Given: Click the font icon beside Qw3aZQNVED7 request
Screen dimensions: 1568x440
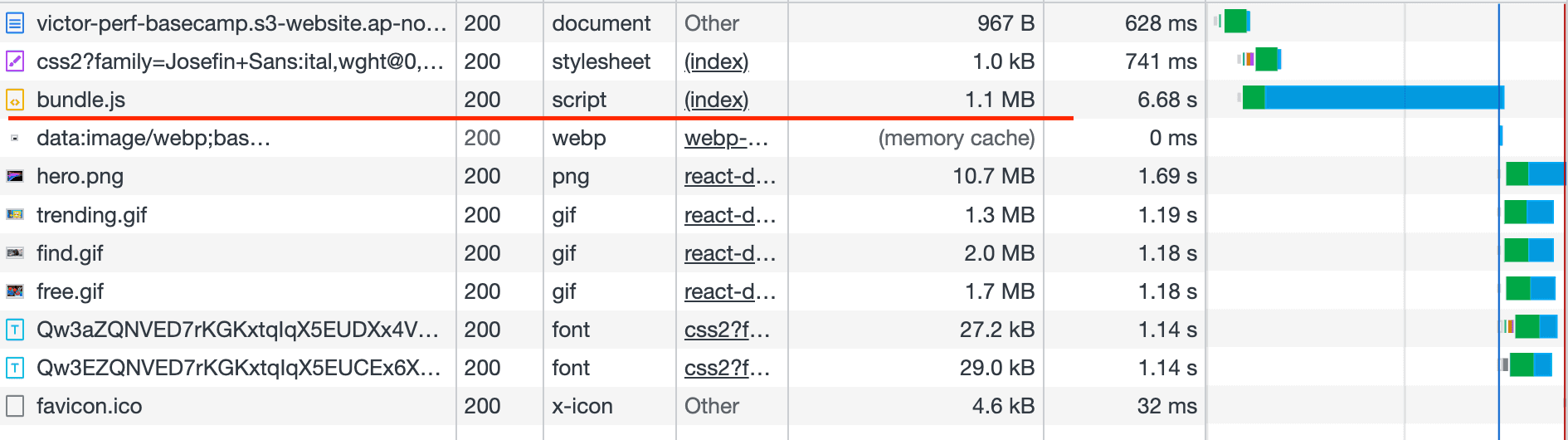Looking at the screenshot, I should 15,330.
